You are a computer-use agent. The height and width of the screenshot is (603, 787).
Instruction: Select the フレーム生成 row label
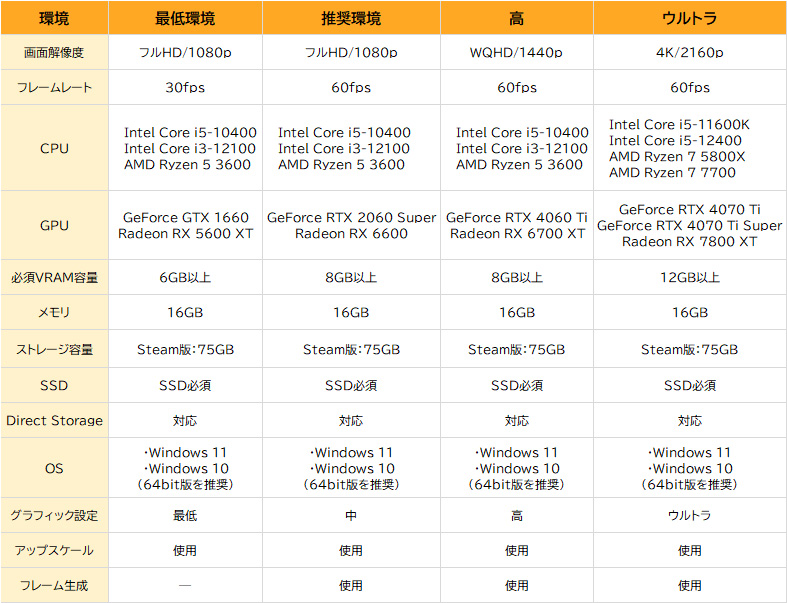tap(54, 585)
